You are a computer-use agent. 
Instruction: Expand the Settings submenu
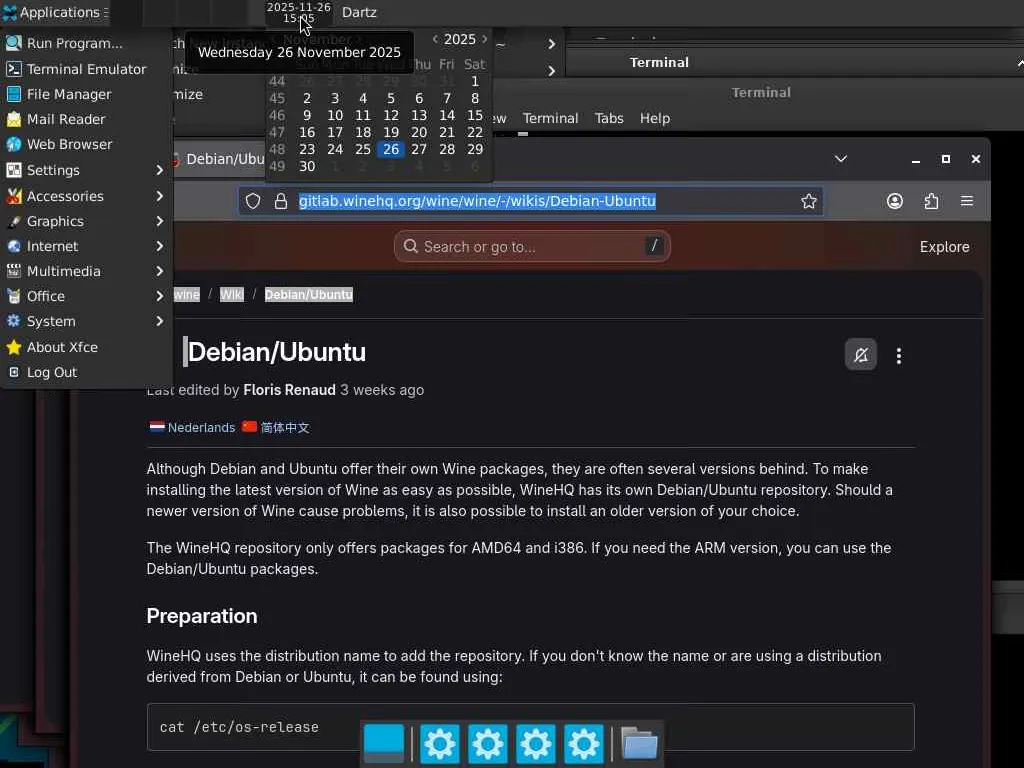point(86,170)
